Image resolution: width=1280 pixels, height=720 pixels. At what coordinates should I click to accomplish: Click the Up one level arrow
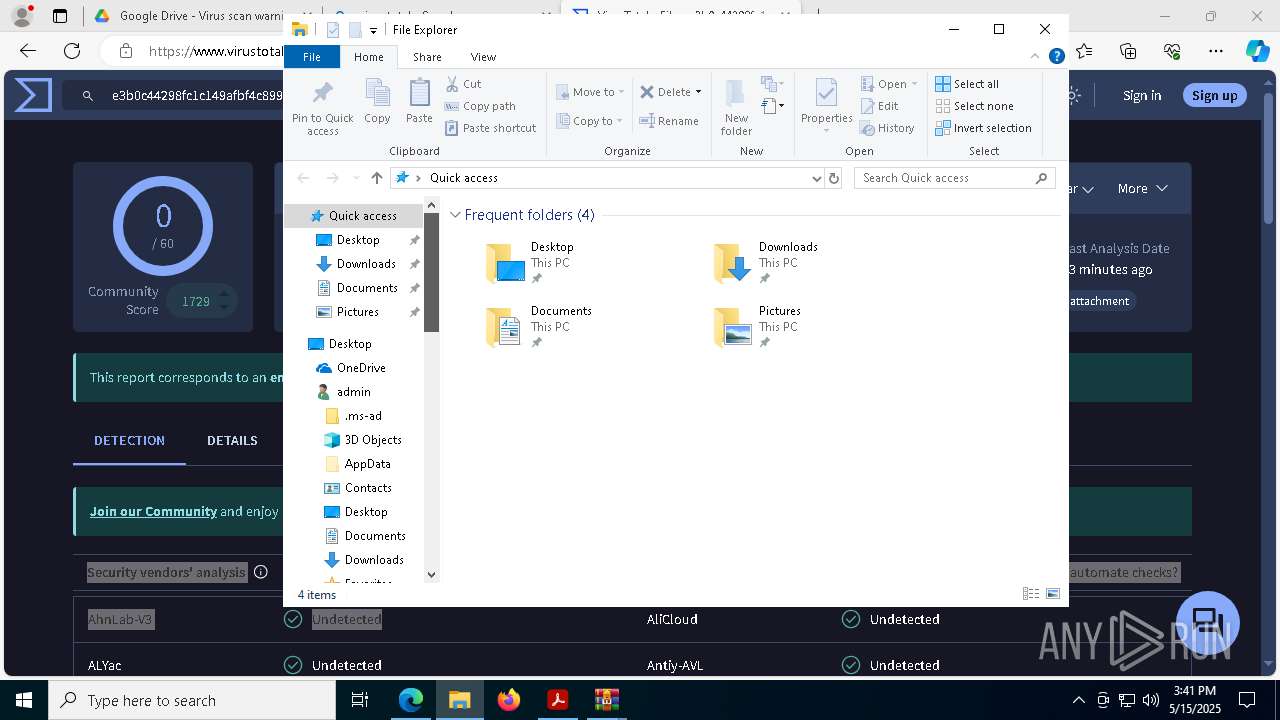point(377,178)
